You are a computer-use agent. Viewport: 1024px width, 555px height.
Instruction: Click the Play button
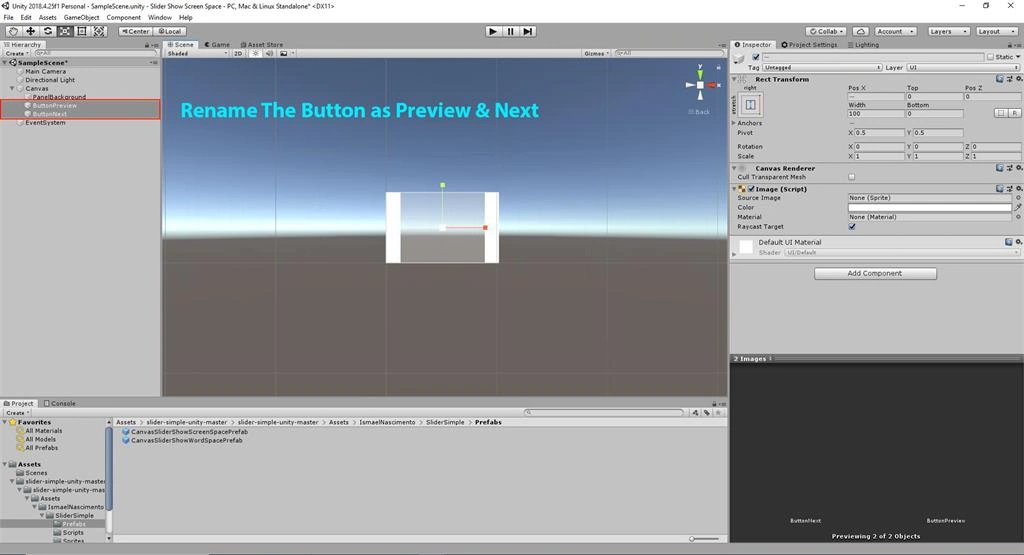tap(493, 31)
